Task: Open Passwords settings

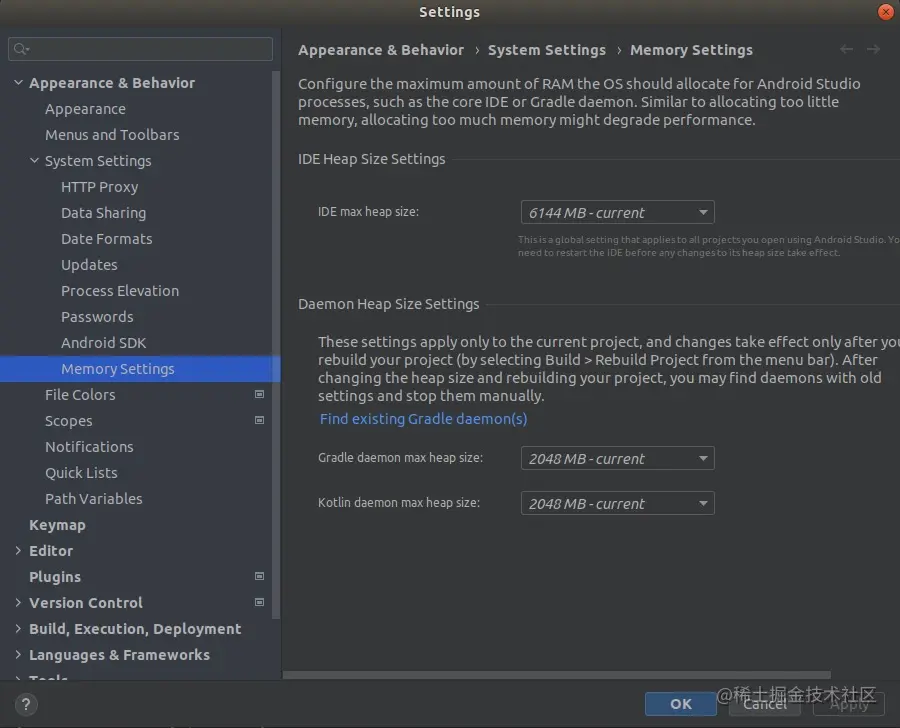Action: (97, 317)
